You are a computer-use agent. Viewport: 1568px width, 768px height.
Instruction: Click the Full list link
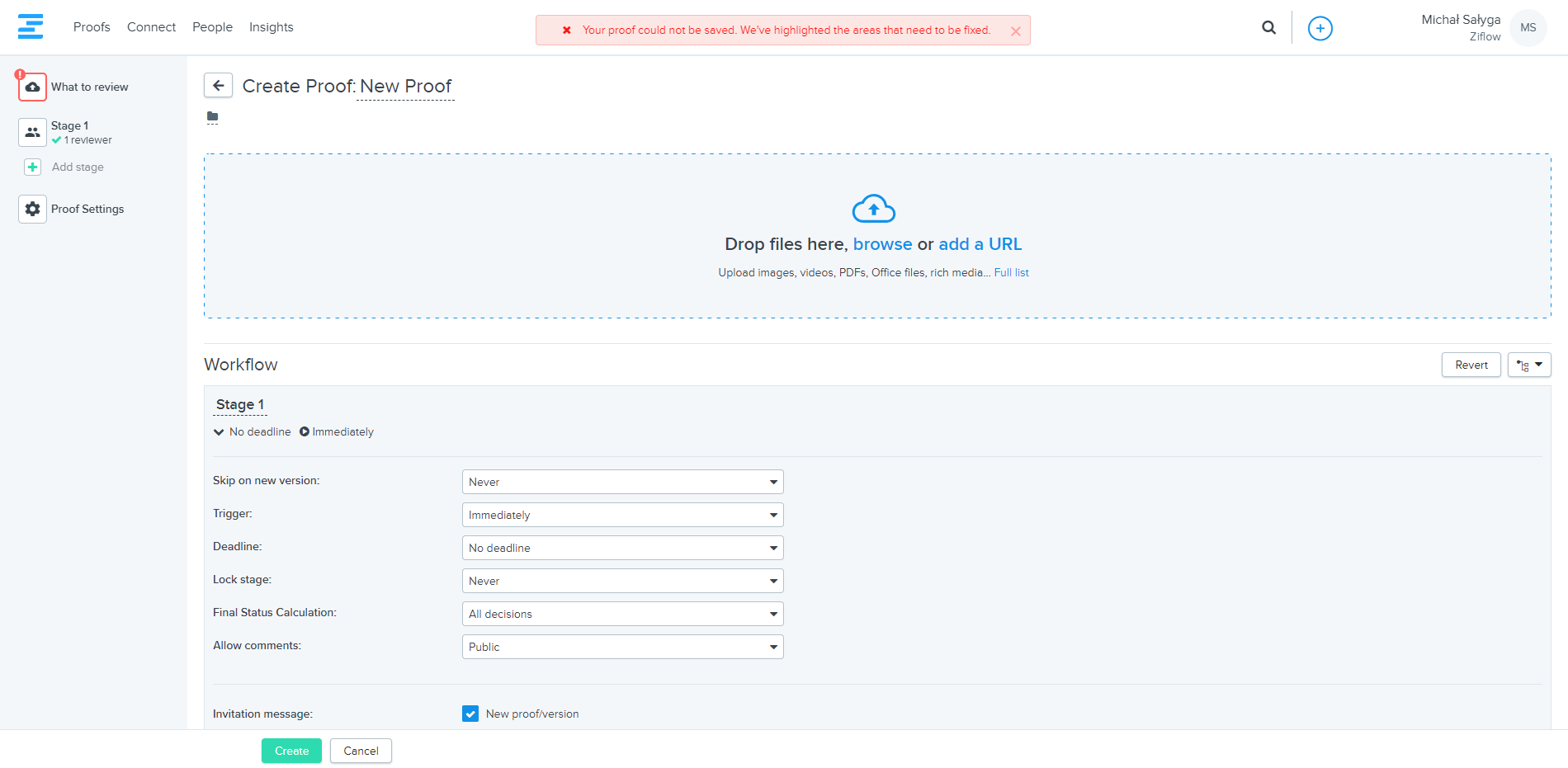pyautogui.click(x=1011, y=273)
